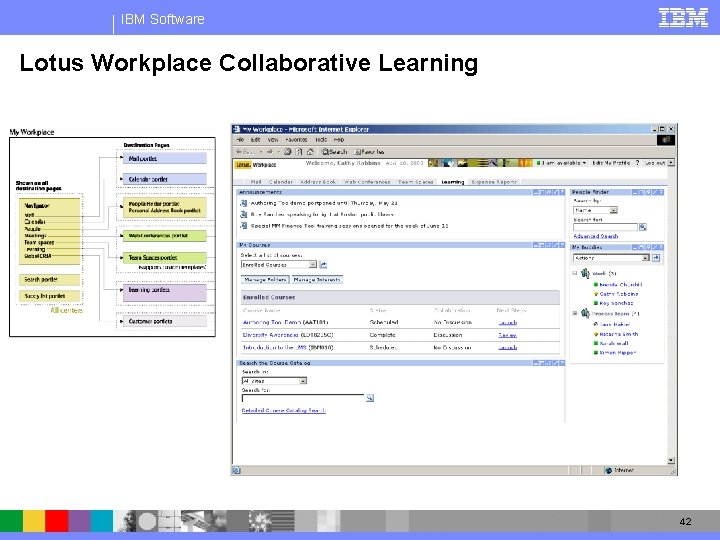Collapse the Work buddy group
This screenshot has height=540, width=720.
click(574, 273)
